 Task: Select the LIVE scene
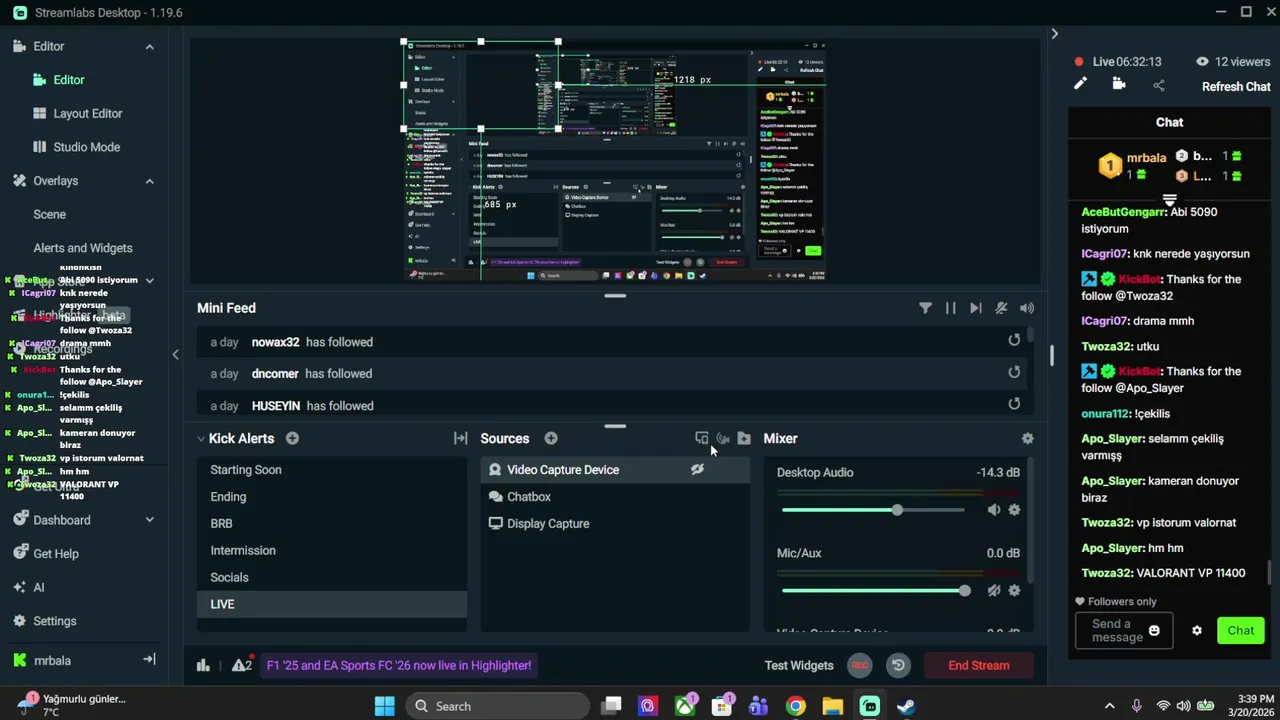click(x=332, y=605)
